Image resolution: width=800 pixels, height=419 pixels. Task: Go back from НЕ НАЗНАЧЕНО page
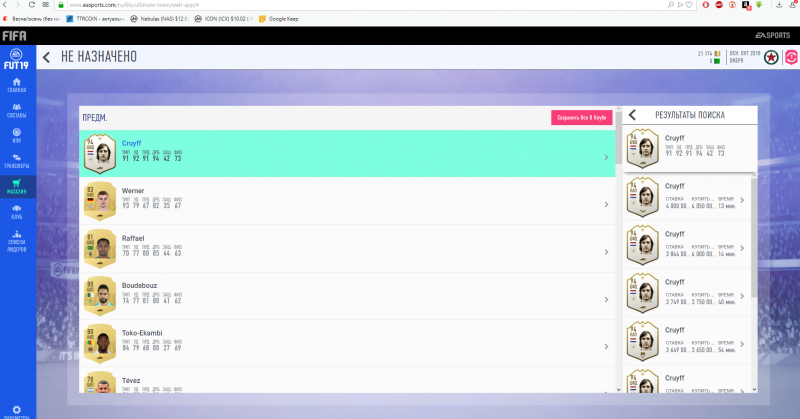[46, 57]
